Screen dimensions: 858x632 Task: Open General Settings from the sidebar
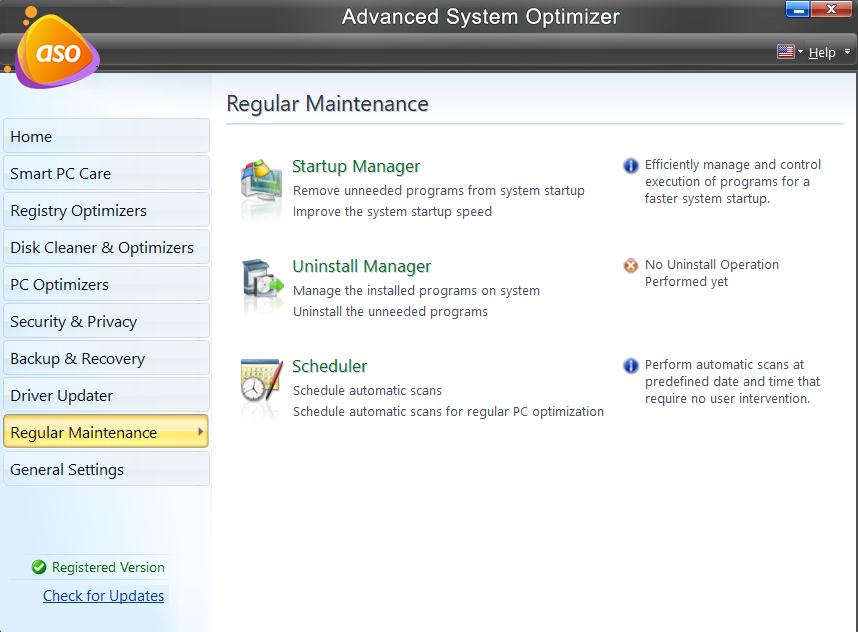pyautogui.click(x=106, y=470)
